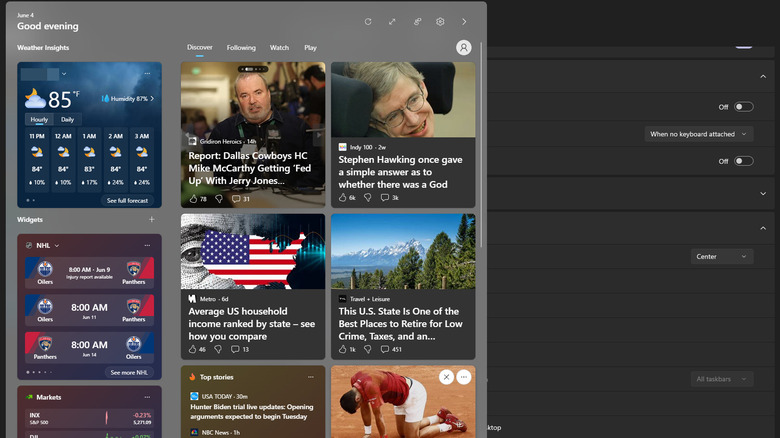Open the All taskbars dropdown
The width and height of the screenshot is (780, 438).
pos(722,379)
